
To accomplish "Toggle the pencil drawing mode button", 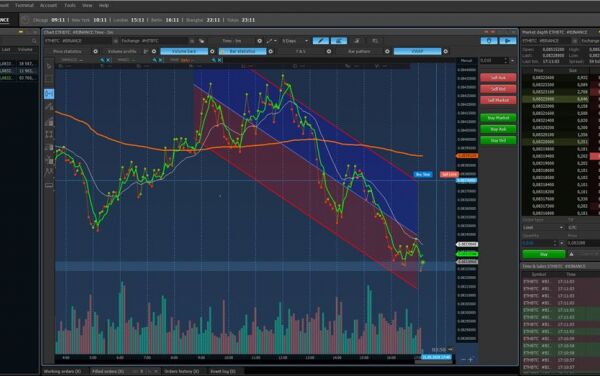I will point(321,41).
